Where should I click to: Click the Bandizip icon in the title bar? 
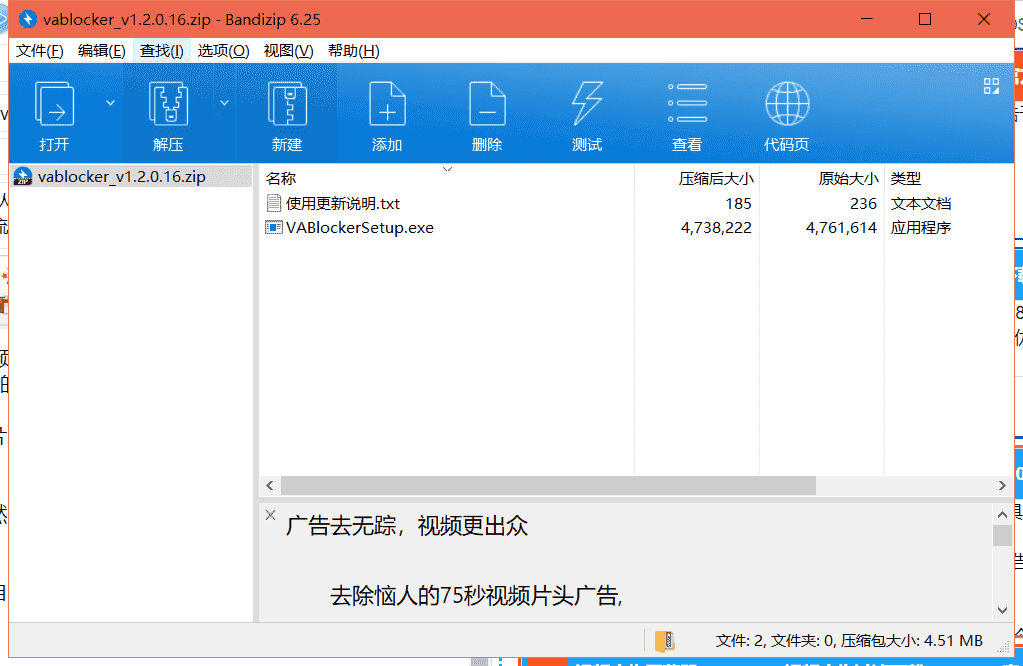[28, 20]
